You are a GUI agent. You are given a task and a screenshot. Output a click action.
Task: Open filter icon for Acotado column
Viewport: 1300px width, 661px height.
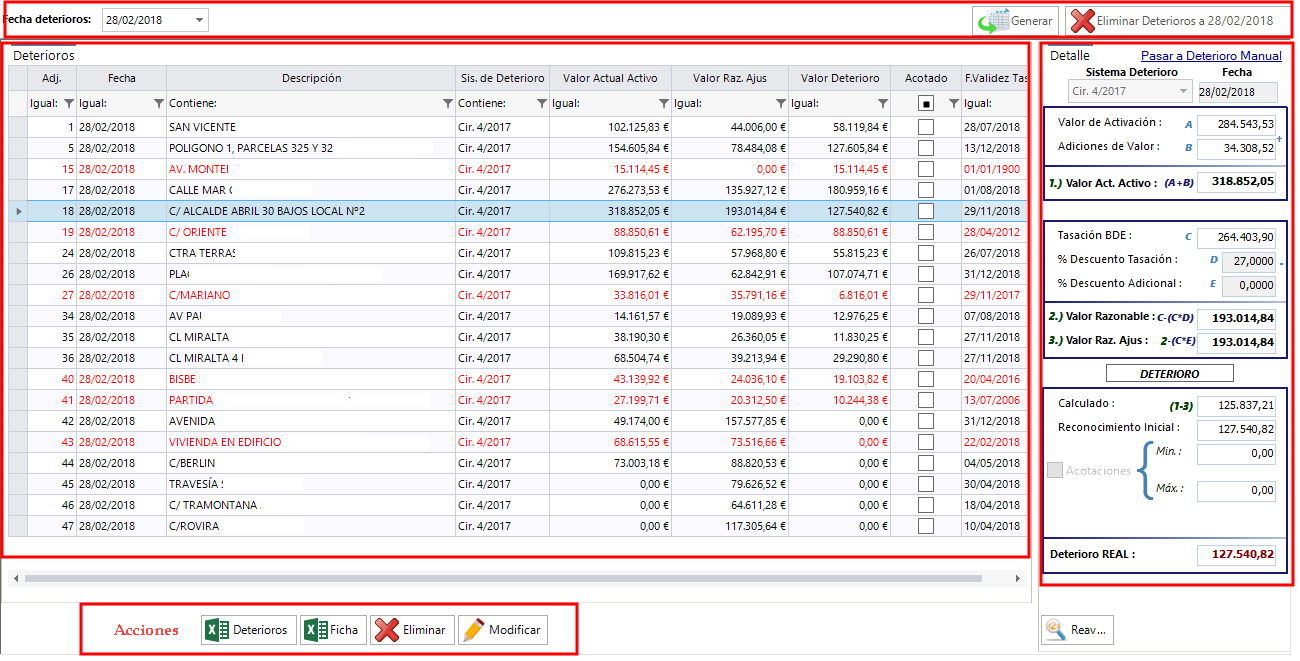coord(953,103)
